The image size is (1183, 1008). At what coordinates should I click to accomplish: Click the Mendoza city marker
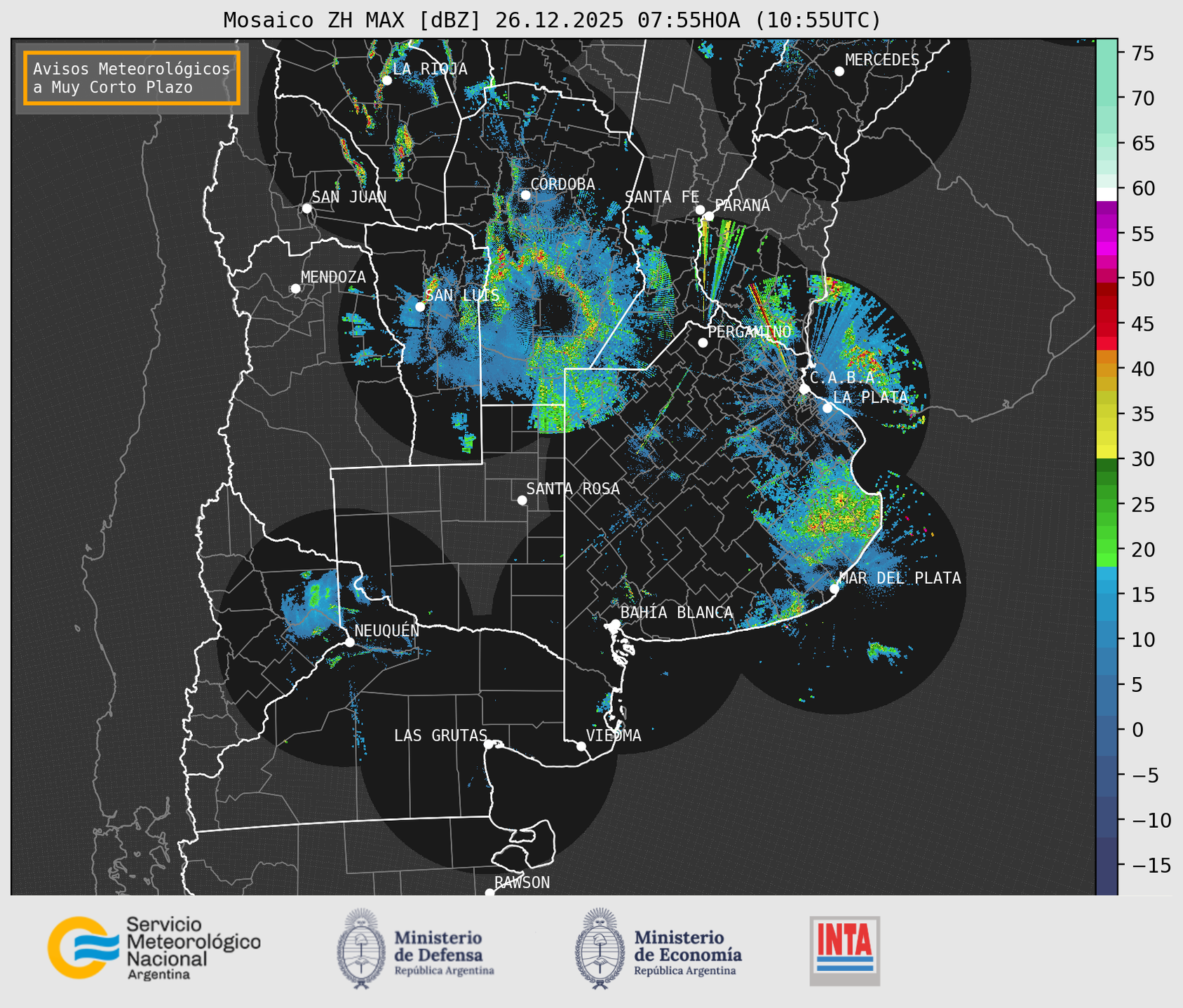click(295, 289)
